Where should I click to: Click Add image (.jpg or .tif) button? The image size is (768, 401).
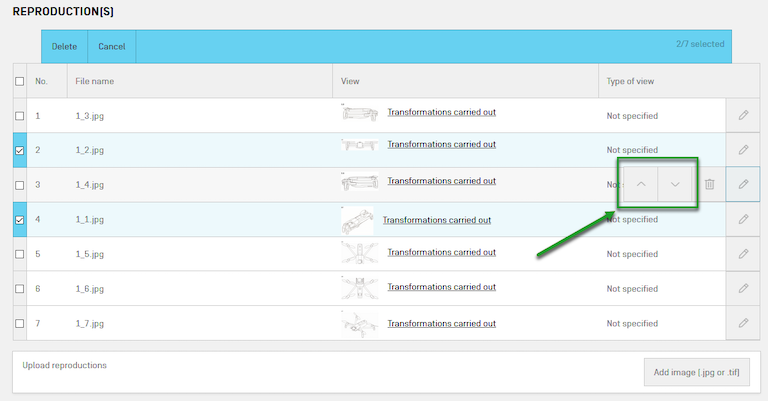coord(696,372)
